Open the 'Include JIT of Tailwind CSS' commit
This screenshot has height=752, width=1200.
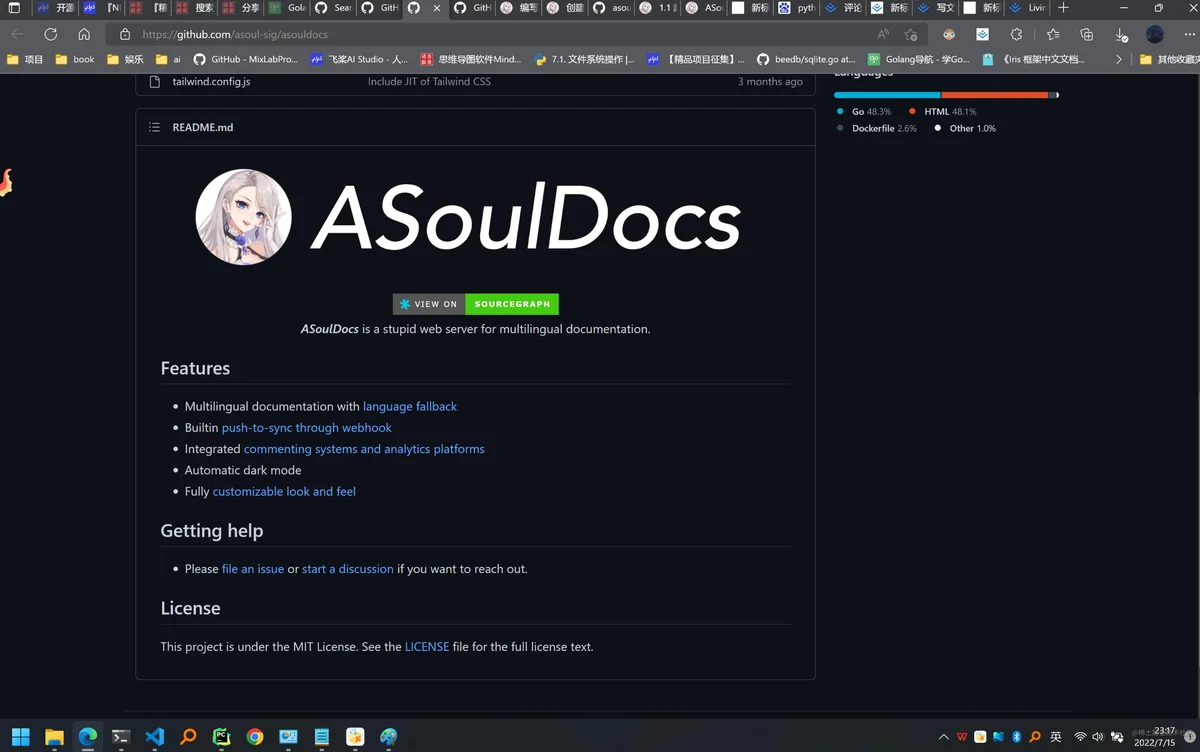(x=429, y=82)
